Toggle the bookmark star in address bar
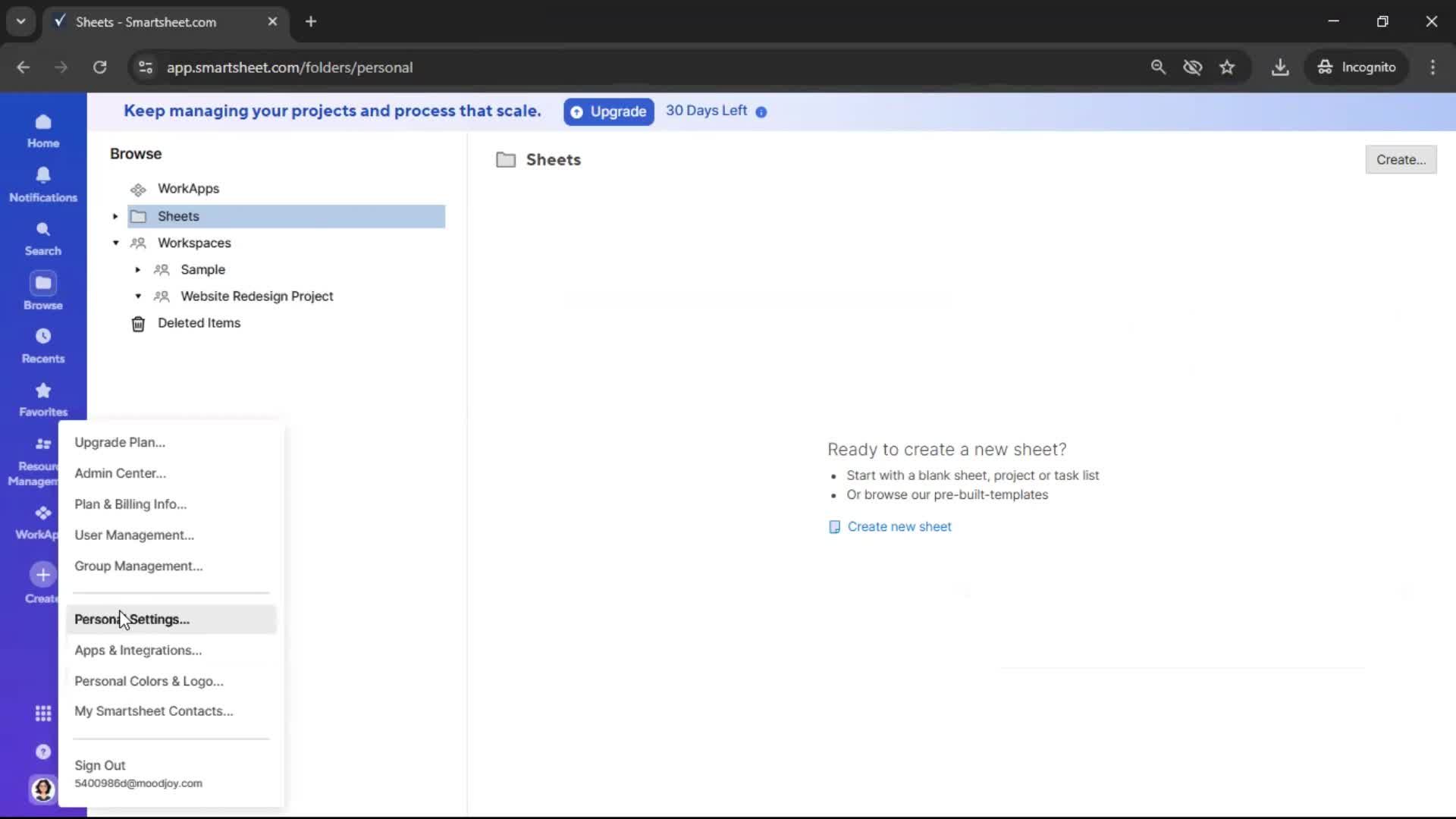 coord(1227,67)
